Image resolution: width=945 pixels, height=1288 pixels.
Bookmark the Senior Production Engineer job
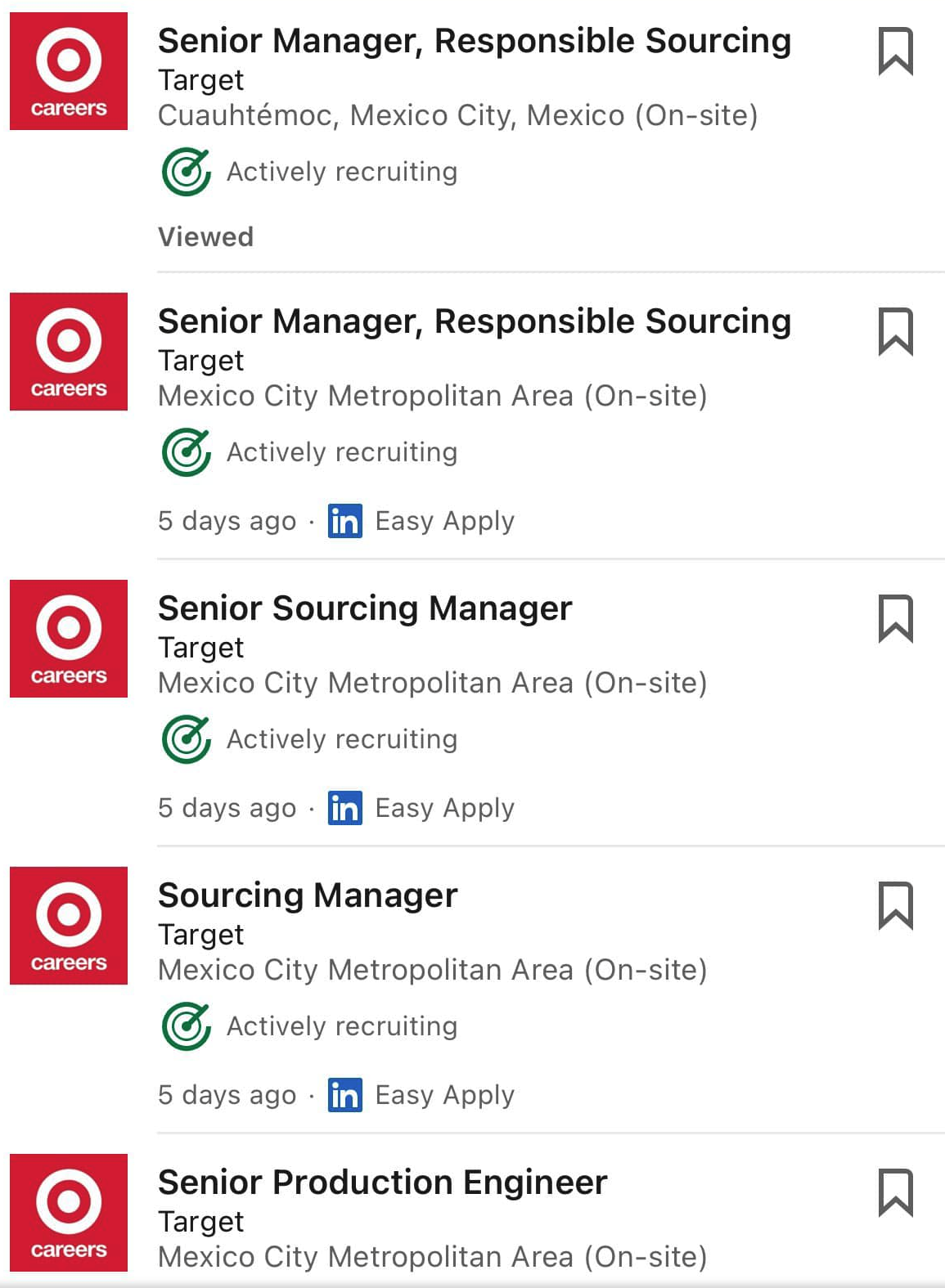click(895, 1192)
